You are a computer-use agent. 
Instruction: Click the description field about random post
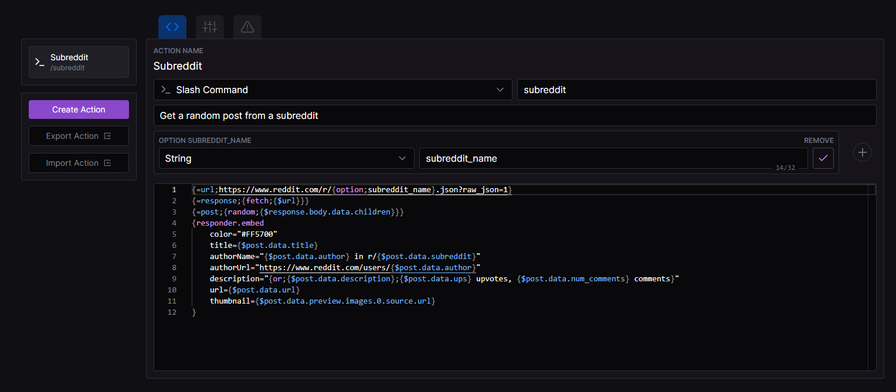pos(514,115)
